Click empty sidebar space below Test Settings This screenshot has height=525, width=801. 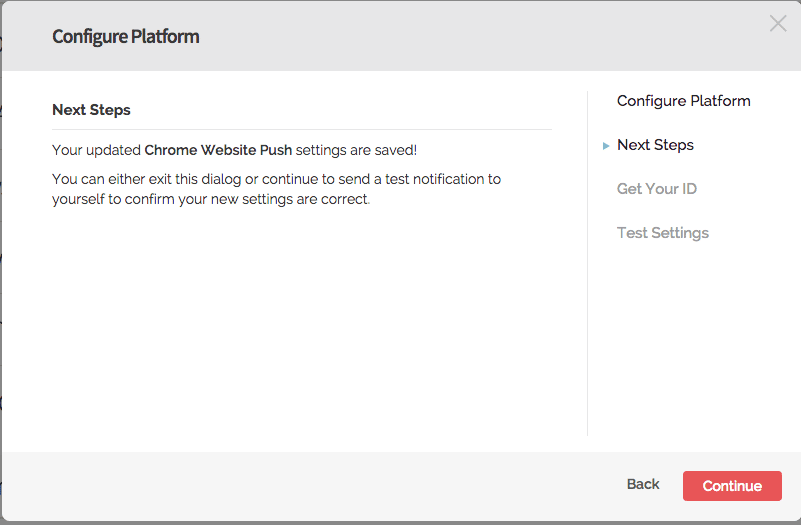pyautogui.click(x=690, y=340)
